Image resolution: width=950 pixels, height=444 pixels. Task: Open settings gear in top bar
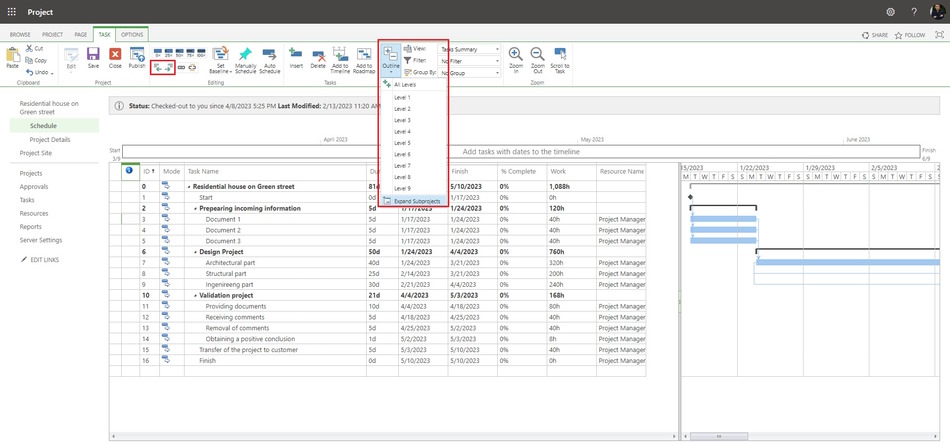point(891,12)
